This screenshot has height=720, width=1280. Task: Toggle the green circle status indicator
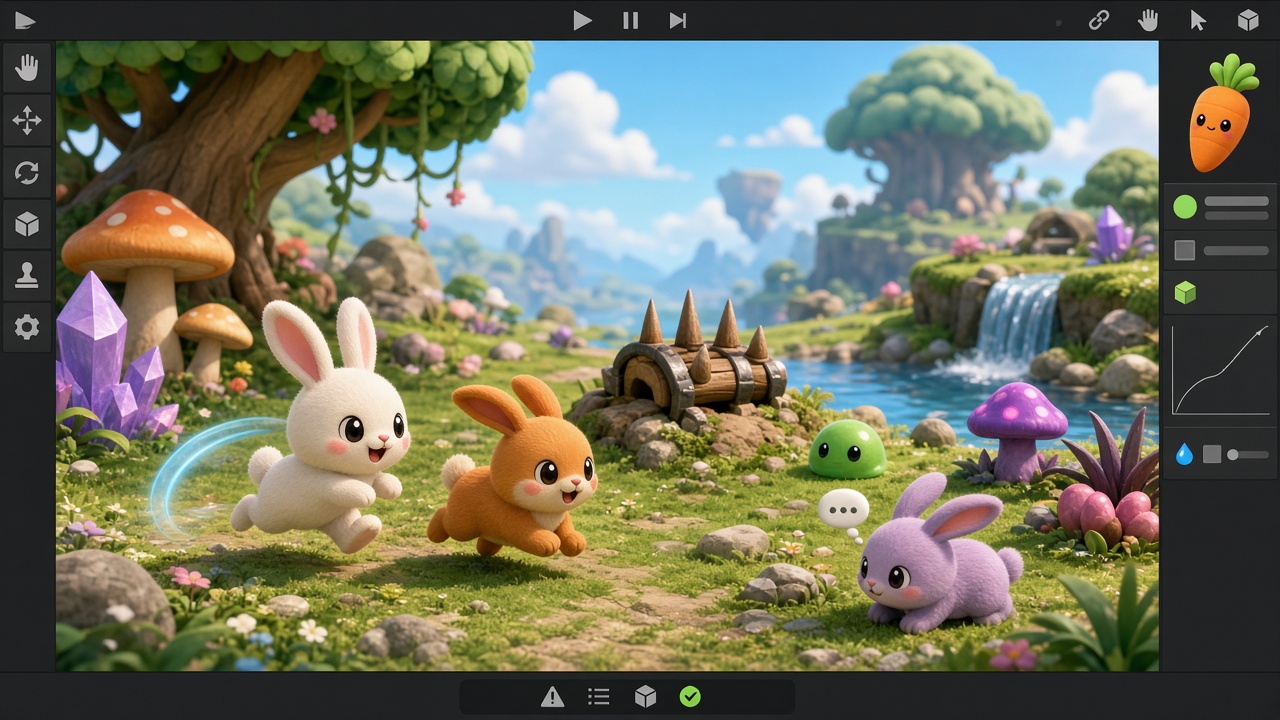click(x=1184, y=207)
